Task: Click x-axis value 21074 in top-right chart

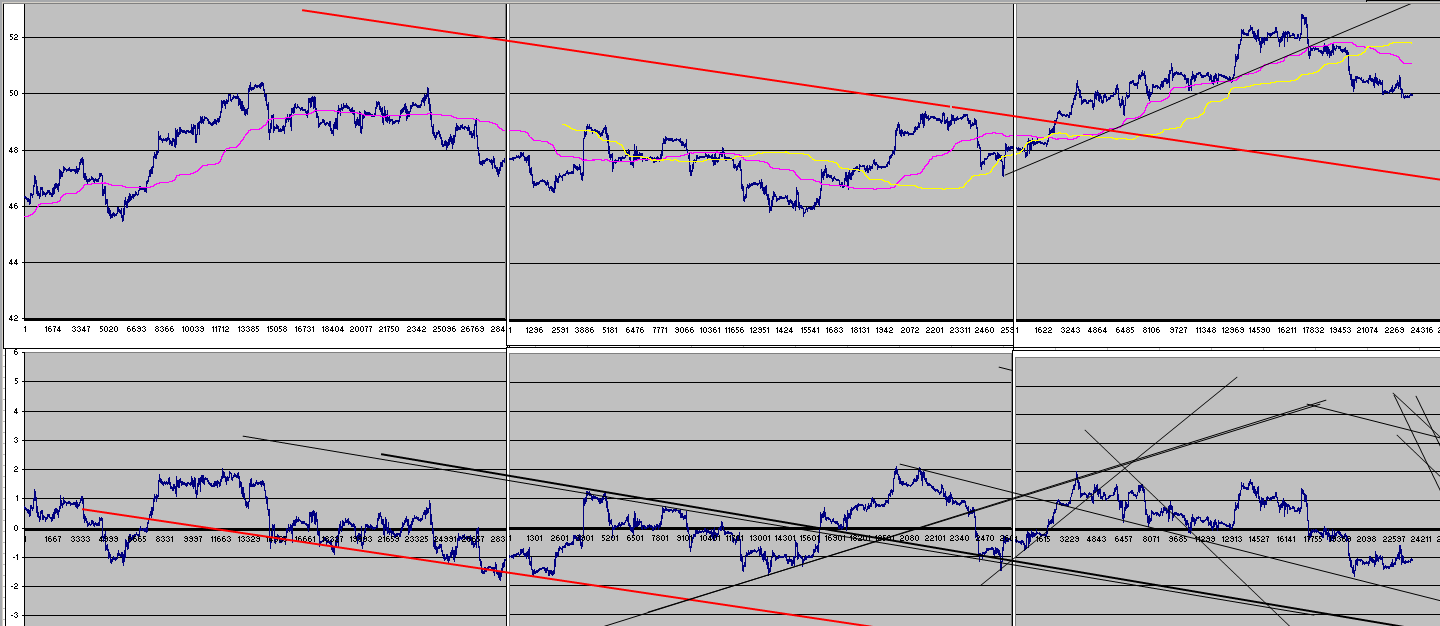Action: [x=1367, y=329]
